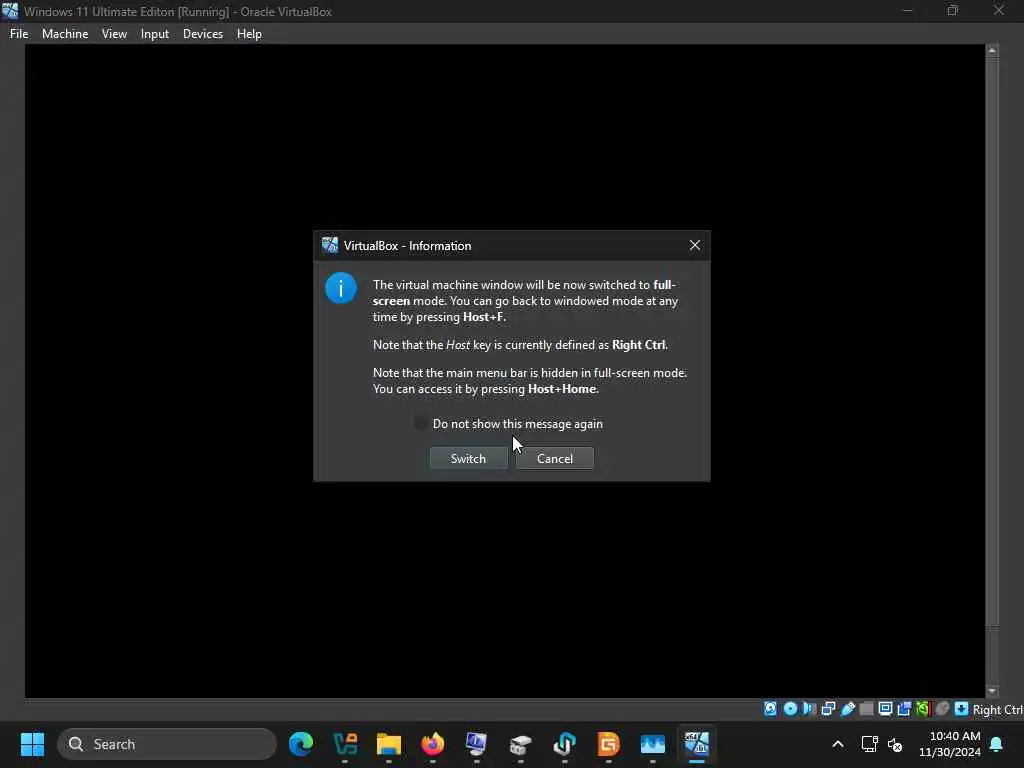
Task: Open the Devices menu
Action: pos(202,34)
